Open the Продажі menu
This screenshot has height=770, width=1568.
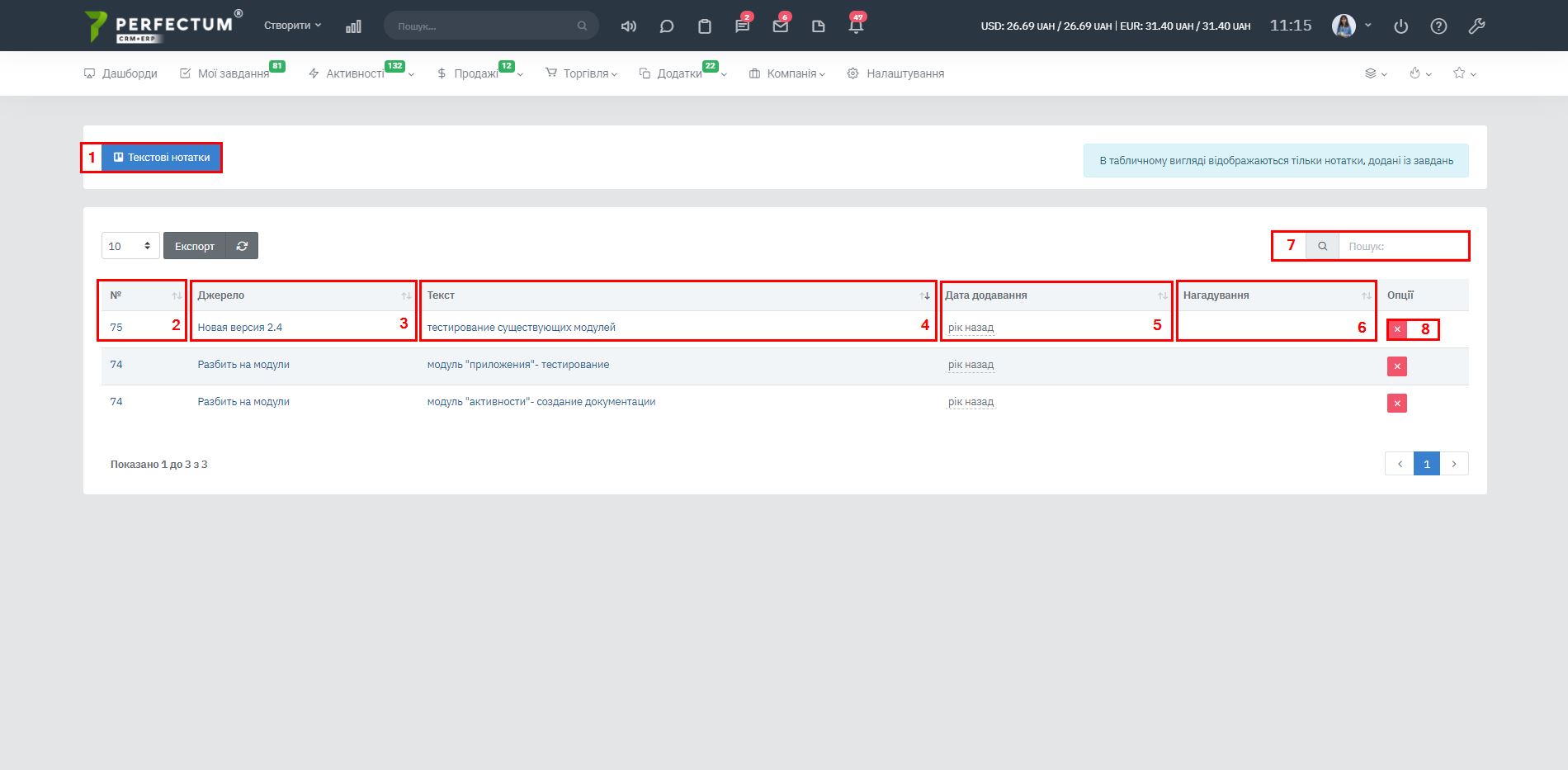click(477, 73)
